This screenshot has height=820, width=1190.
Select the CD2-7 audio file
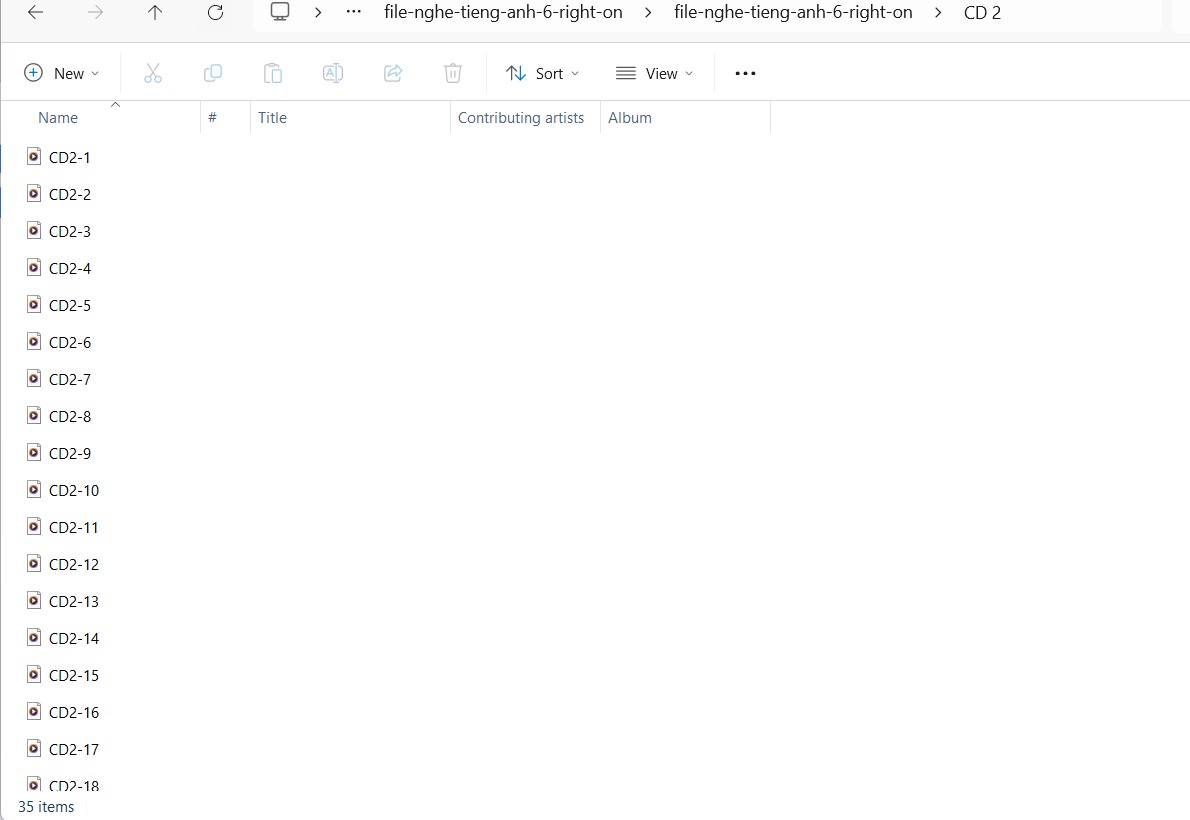click(x=70, y=380)
